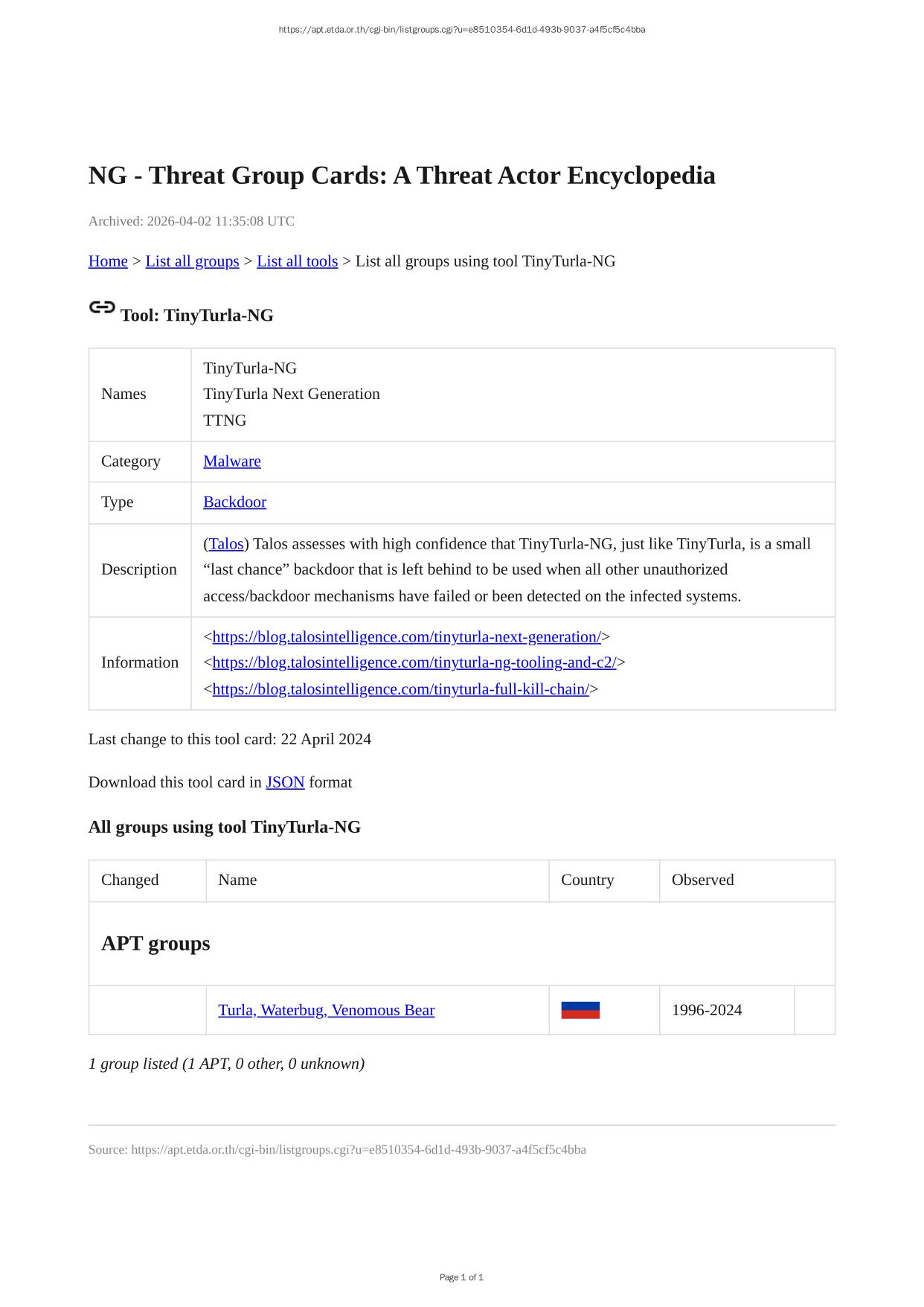
Task: Follow the Backdoor type link
Action: coord(234,502)
